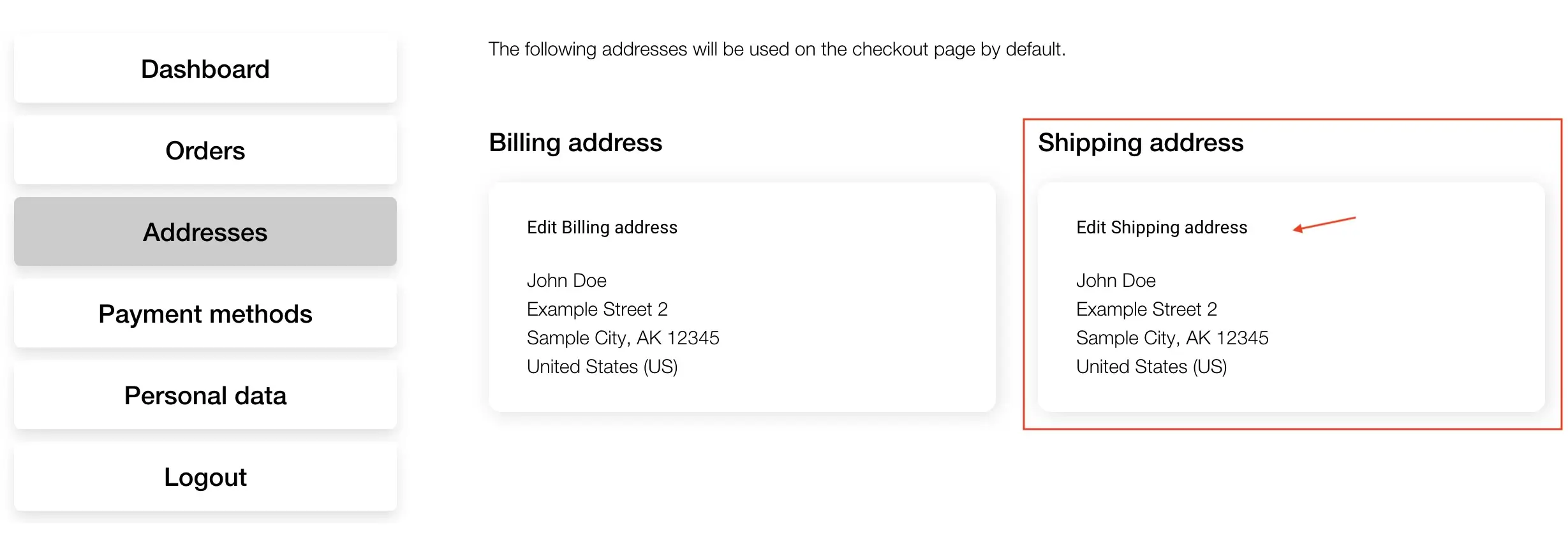Click the shipping Sample City, AK 12345 line
The width and height of the screenshot is (1568, 542).
1172,338
